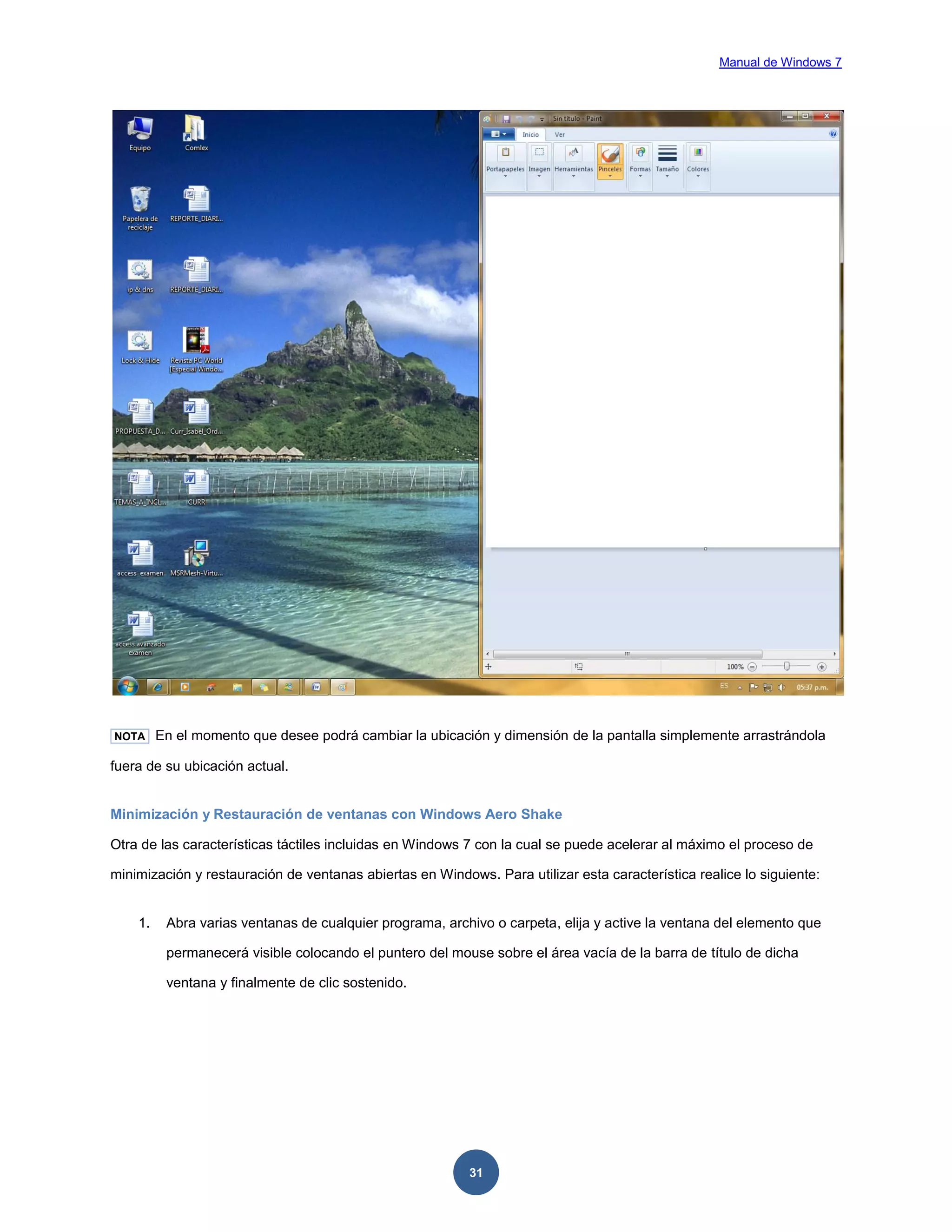Image resolution: width=952 pixels, height=1232 pixels.
Task: Open the Paint application menu button
Action: point(499,134)
